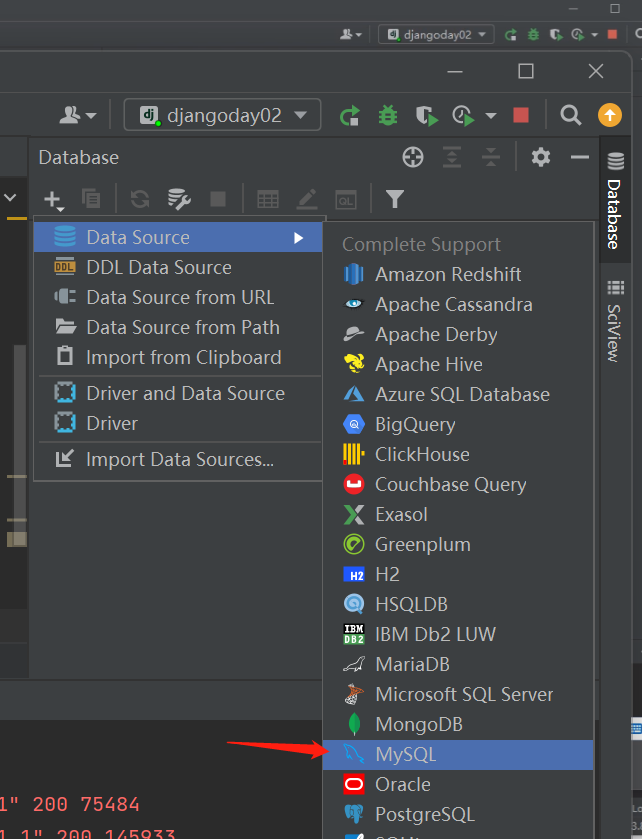The image size is (642, 839).
Task: Open djangoday02 run configuration dropdown
Action: pos(223,115)
